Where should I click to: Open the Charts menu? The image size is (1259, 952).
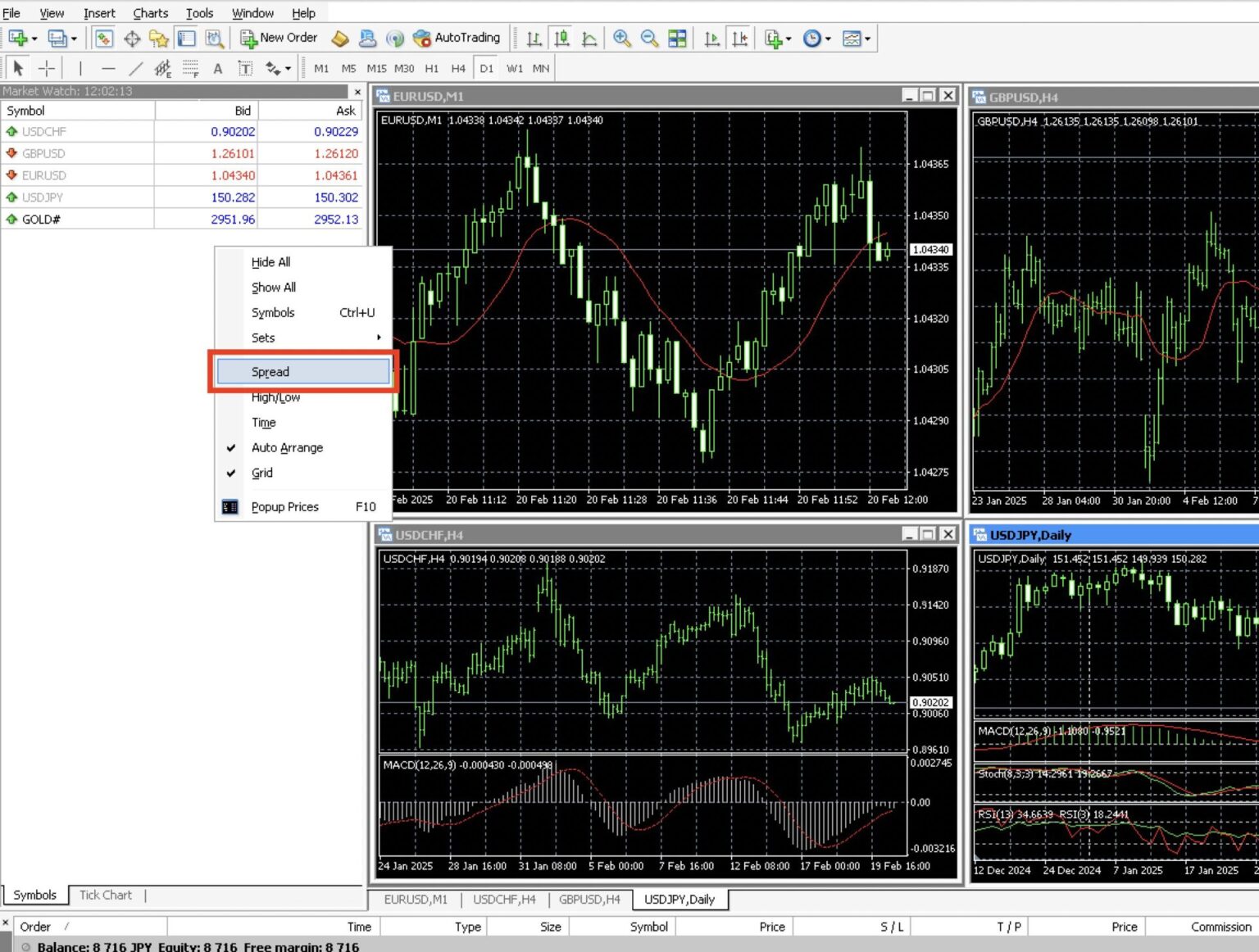[150, 13]
